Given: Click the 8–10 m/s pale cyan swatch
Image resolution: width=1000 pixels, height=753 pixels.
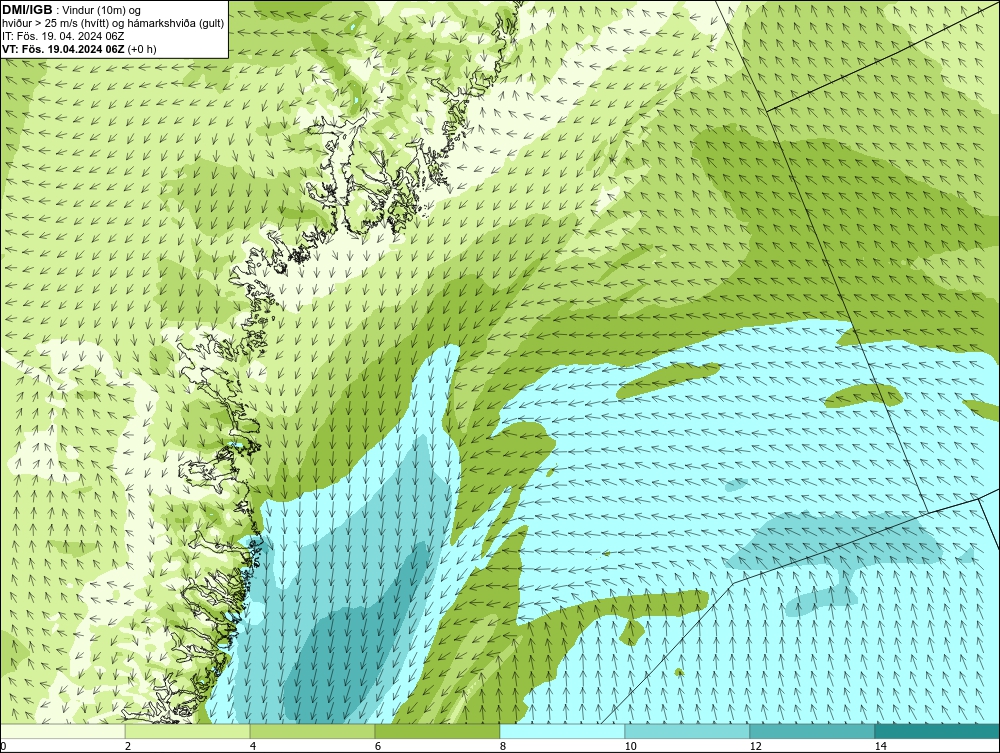Looking at the screenshot, I should click(x=562, y=731).
